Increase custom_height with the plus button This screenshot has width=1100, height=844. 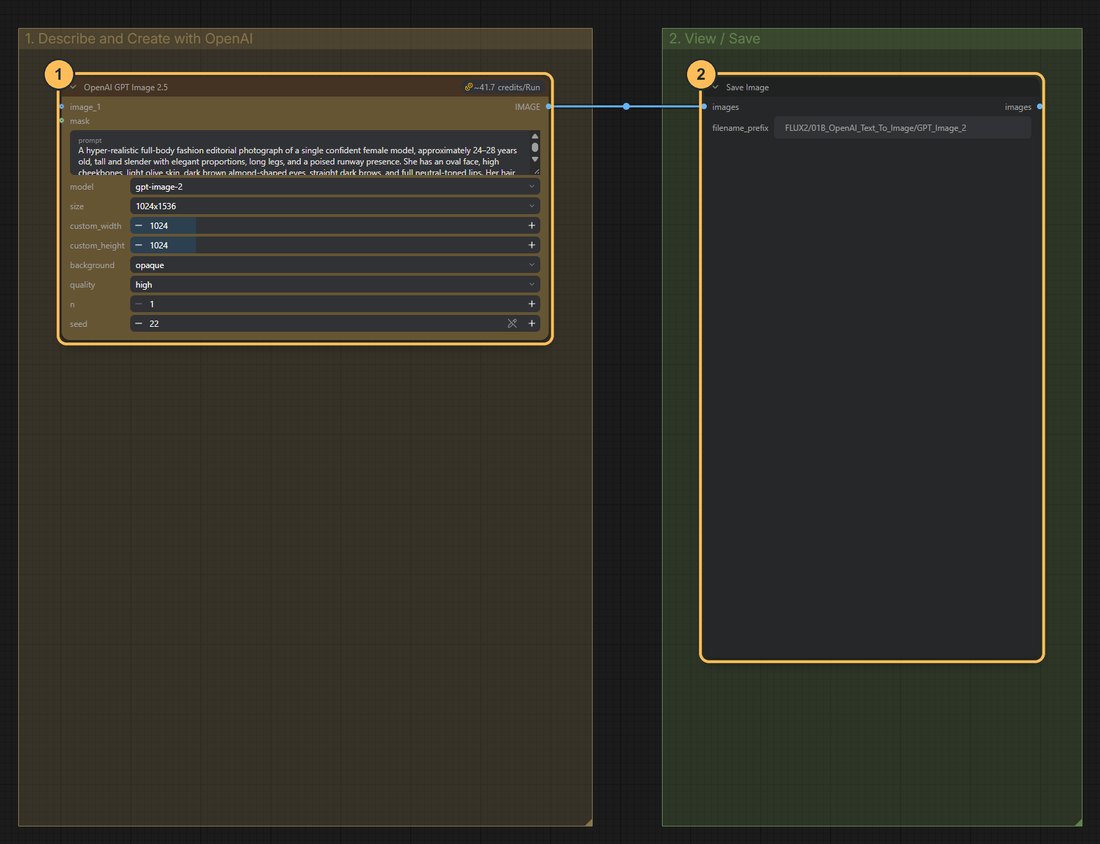click(x=532, y=246)
